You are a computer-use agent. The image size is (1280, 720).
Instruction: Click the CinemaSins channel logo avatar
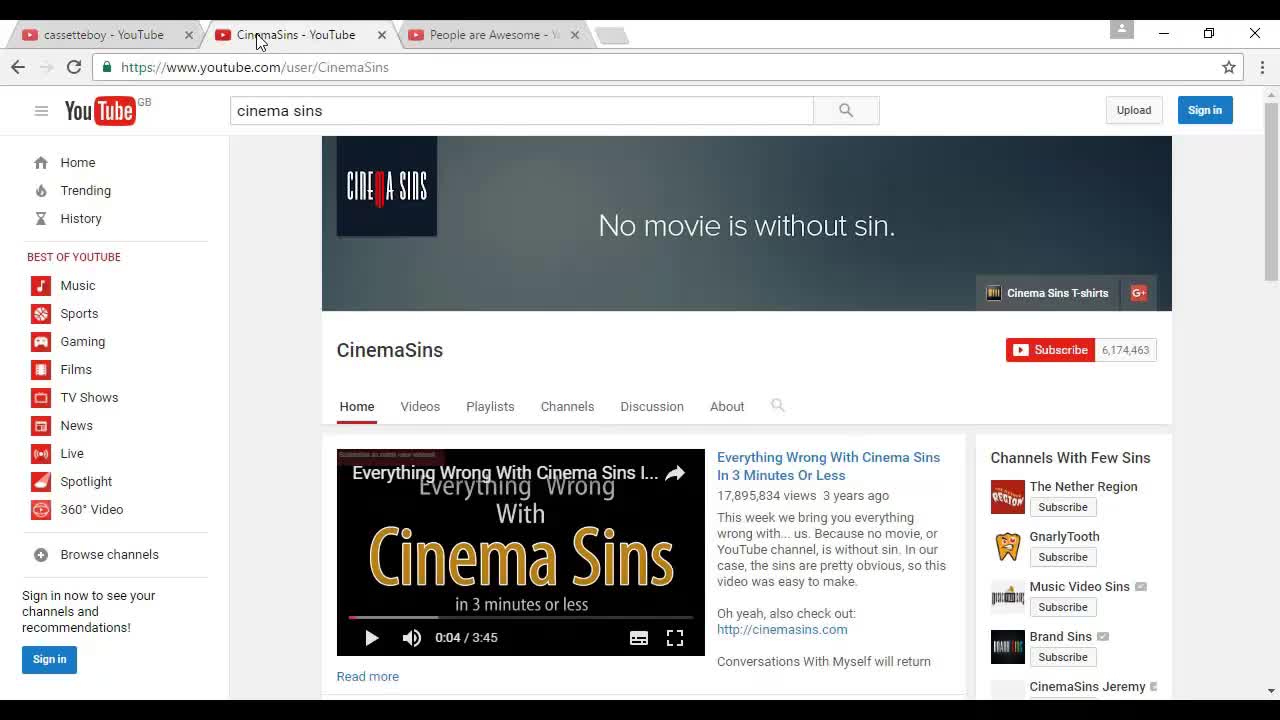[x=387, y=187]
